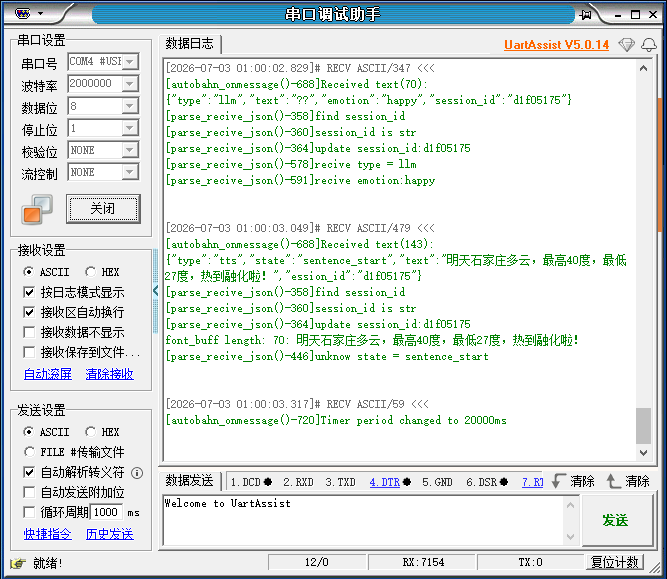Expand the 数据位 dropdown

(130, 106)
